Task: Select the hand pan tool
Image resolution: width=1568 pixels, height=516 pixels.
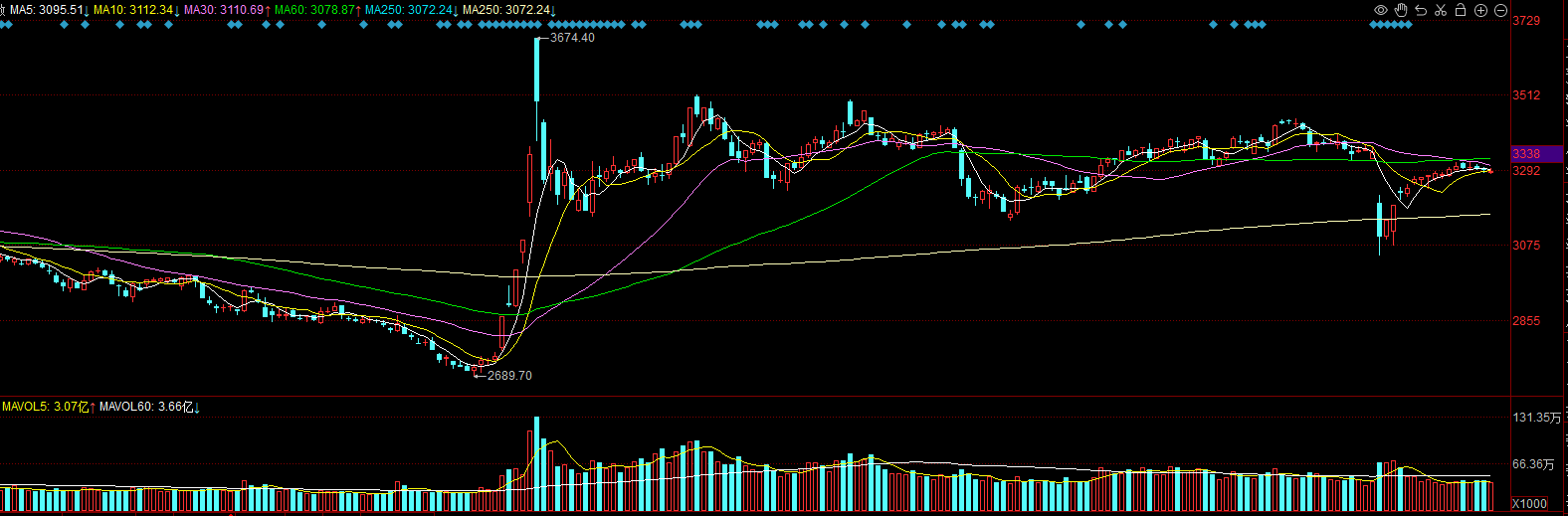Action: (x=1401, y=10)
